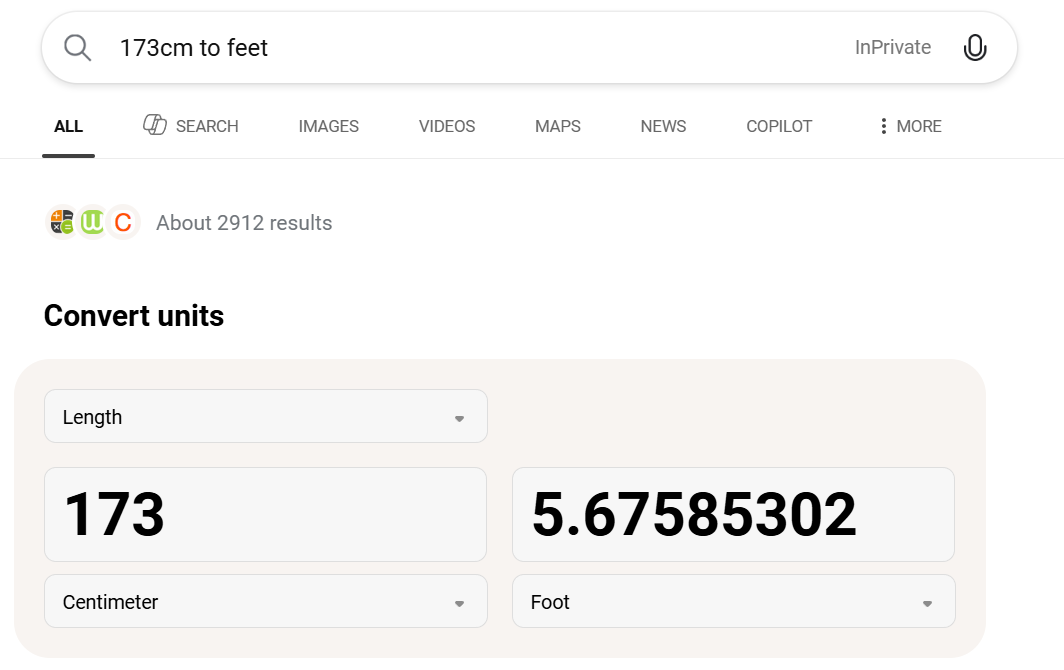1064x670 pixels.
Task: Switch to the VIDEOS tab
Action: pyautogui.click(x=446, y=126)
